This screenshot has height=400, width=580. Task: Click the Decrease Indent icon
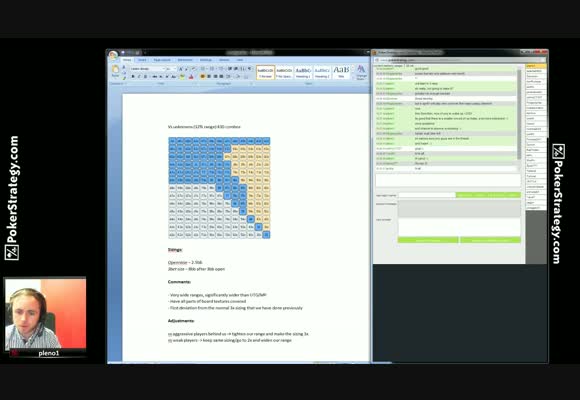click(x=230, y=69)
